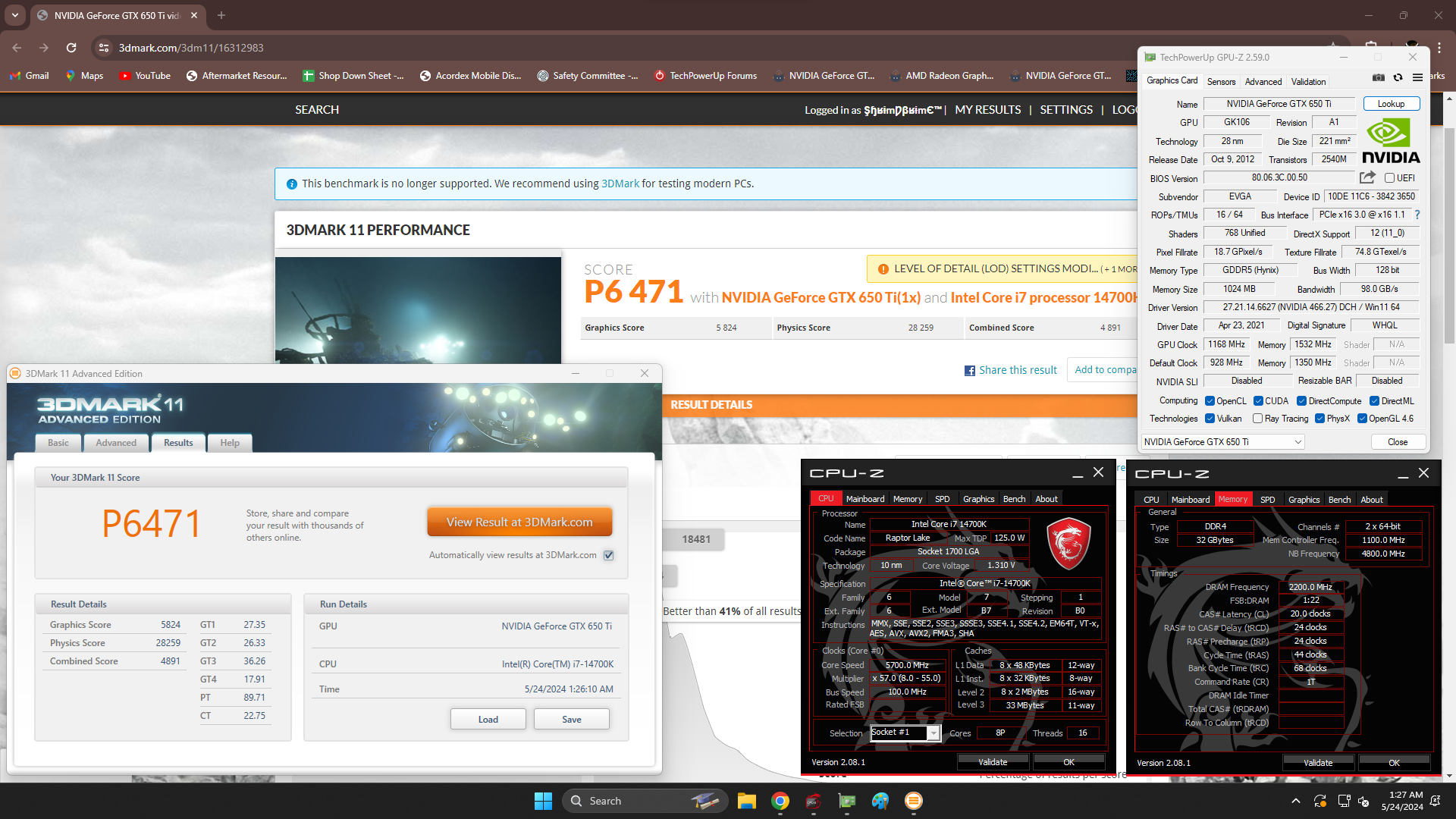The height and width of the screenshot is (819, 1456).
Task: Toggle the OpenCL checkbox
Action: click(1210, 401)
